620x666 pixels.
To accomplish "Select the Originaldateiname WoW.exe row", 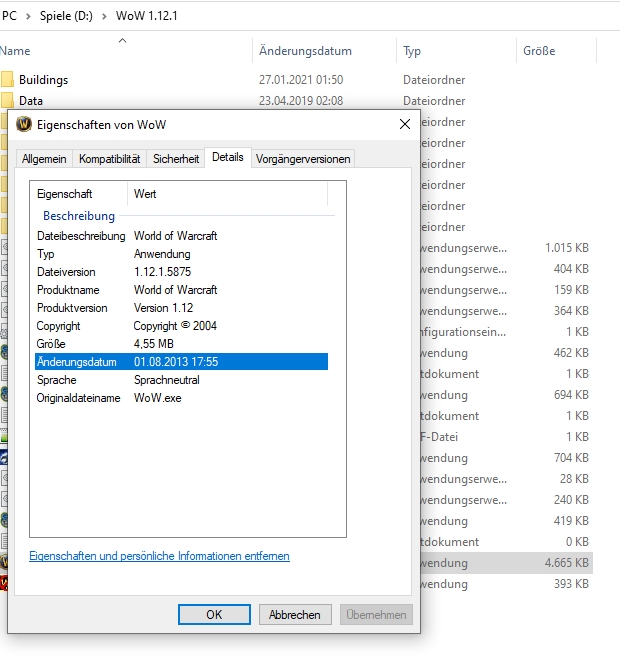I will 181,398.
